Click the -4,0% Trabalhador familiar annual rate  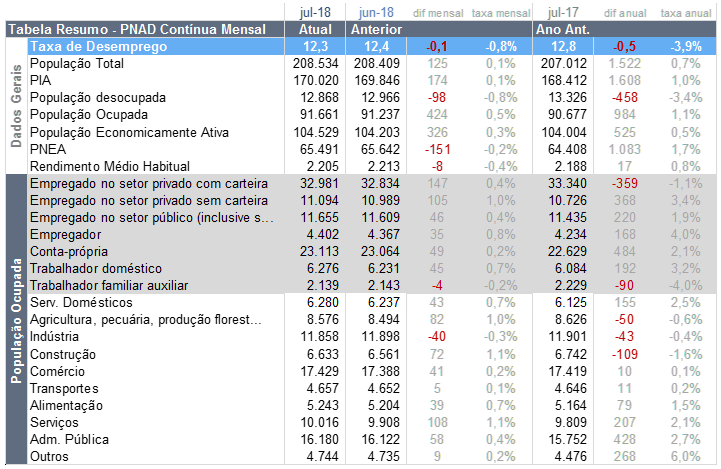tap(686, 286)
